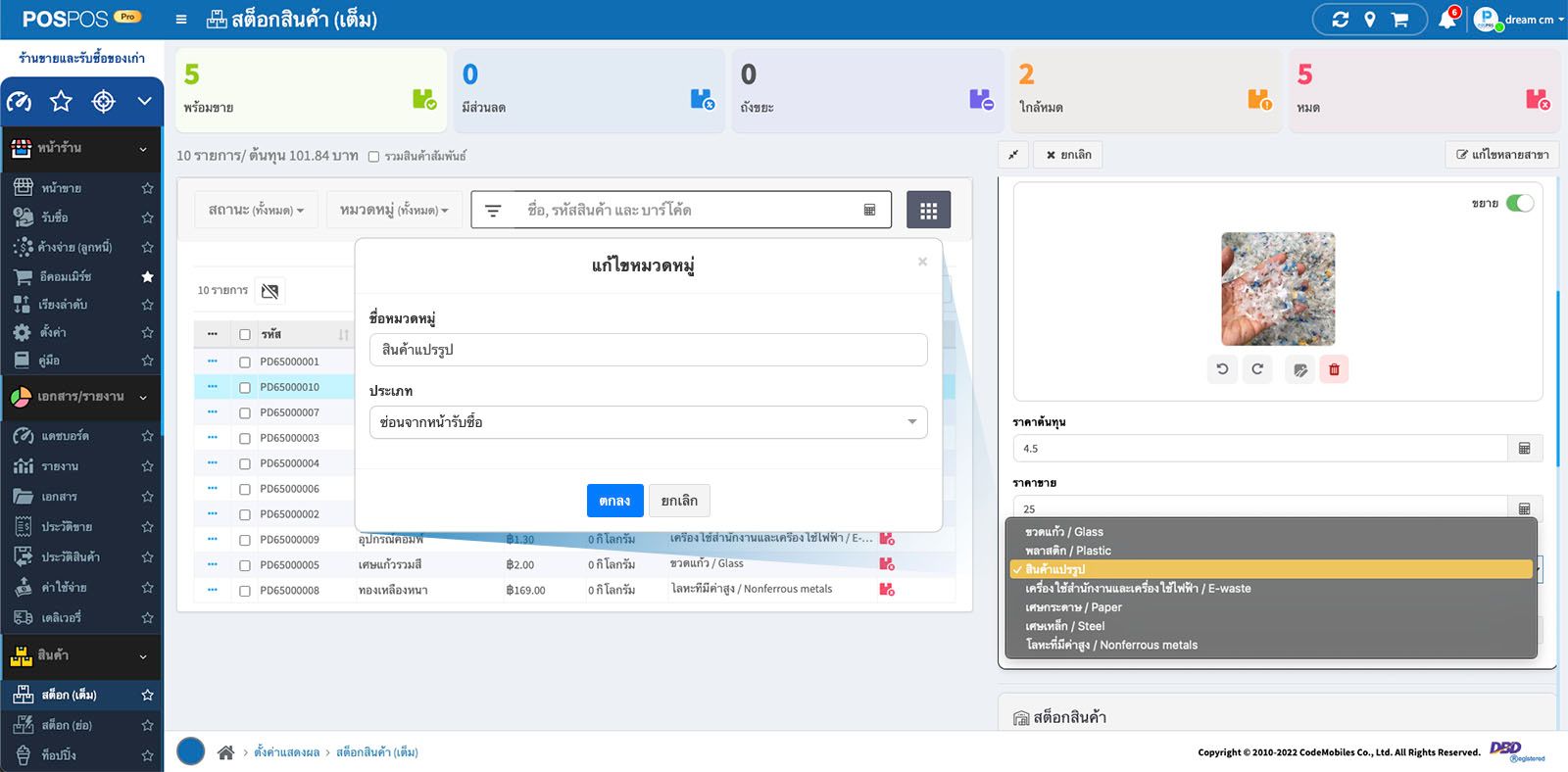Delete product image with red trash icon

click(x=1334, y=369)
